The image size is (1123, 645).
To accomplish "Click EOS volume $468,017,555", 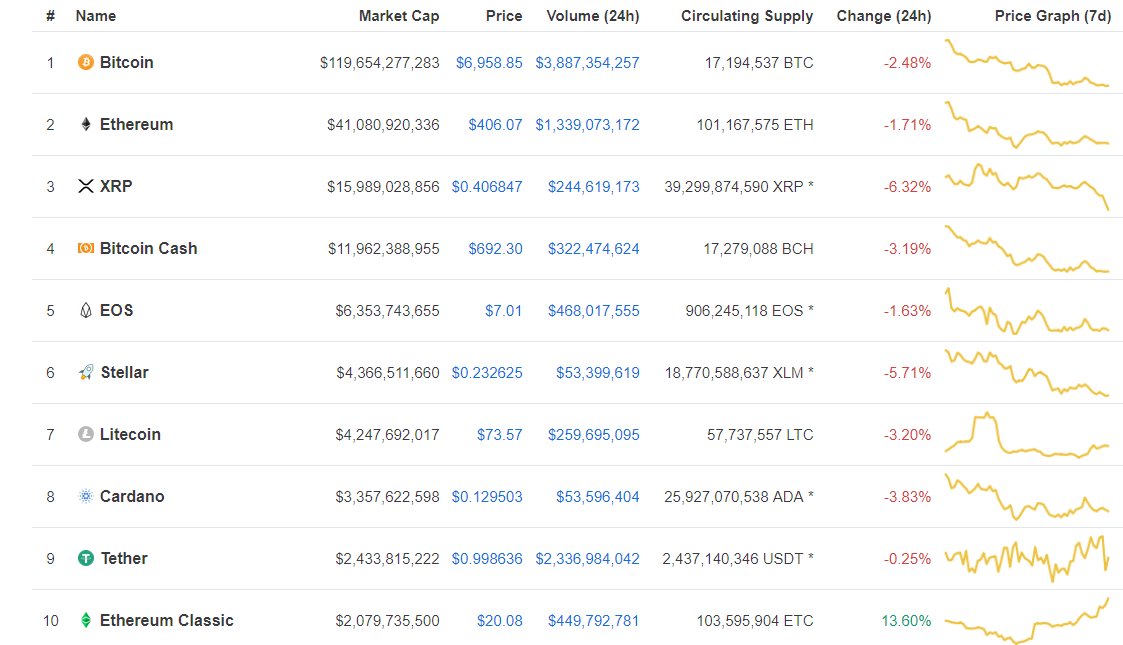I will 594,311.
